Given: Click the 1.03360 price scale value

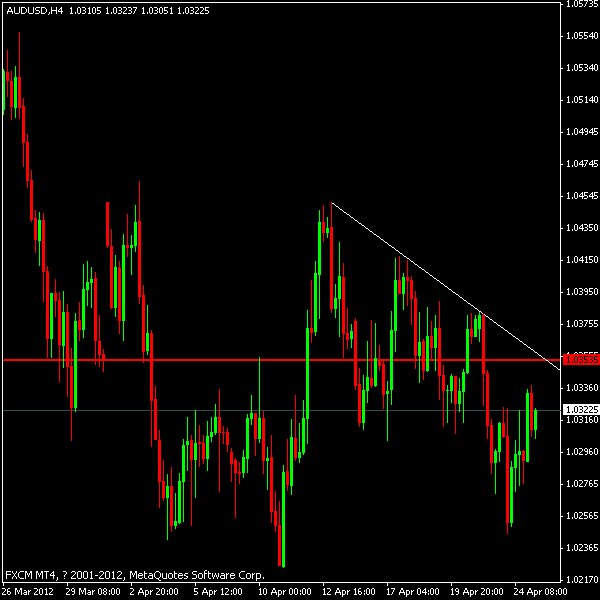Looking at the screenshot, I should 582,388.
